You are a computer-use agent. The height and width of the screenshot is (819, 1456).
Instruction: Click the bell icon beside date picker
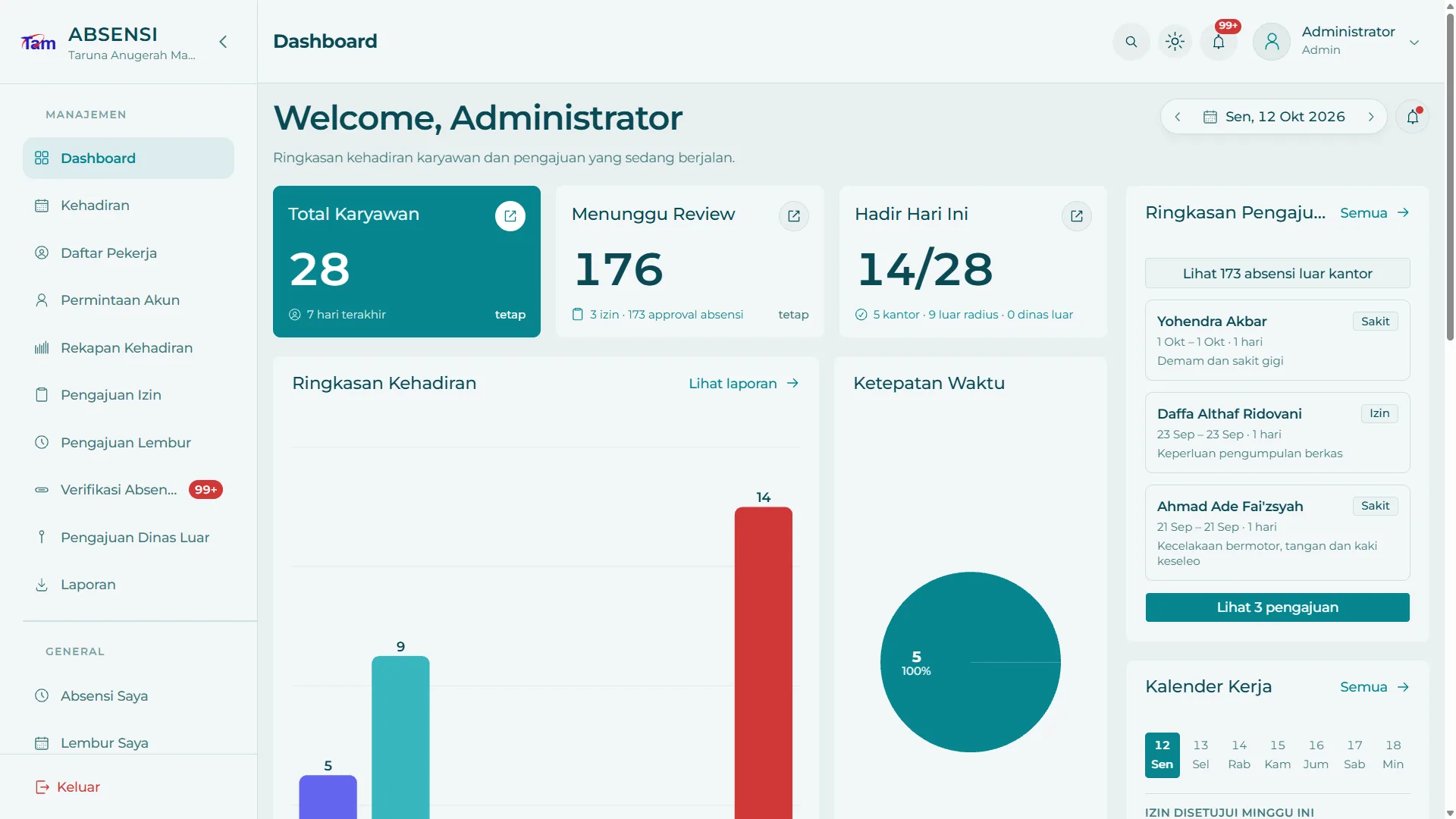pyautogui.click(x=1412, y=117)
